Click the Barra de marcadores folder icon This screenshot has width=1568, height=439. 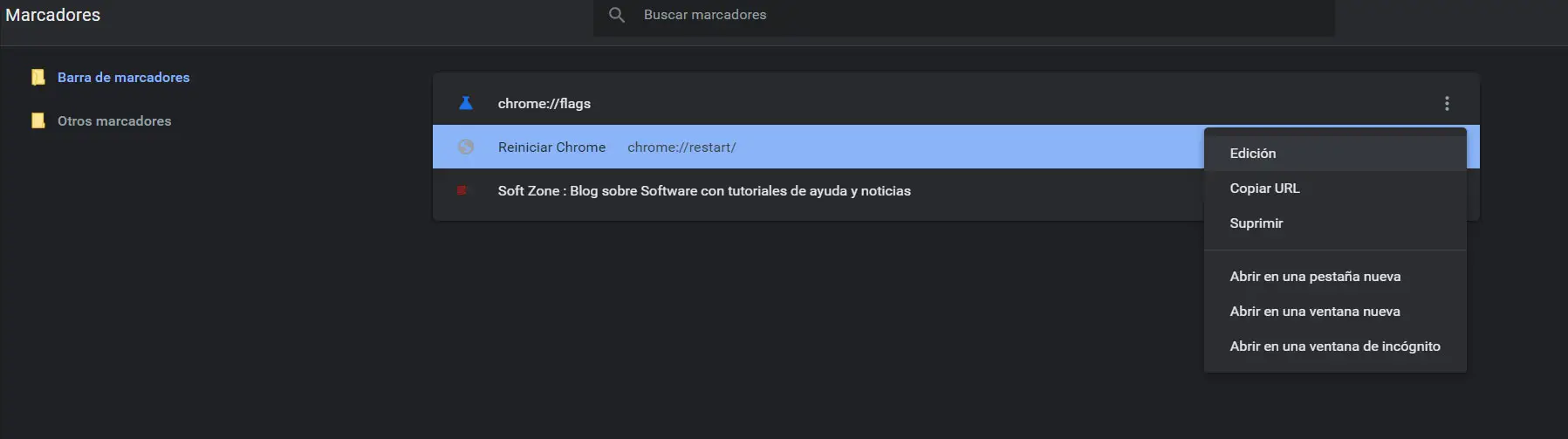click(38, 78)
